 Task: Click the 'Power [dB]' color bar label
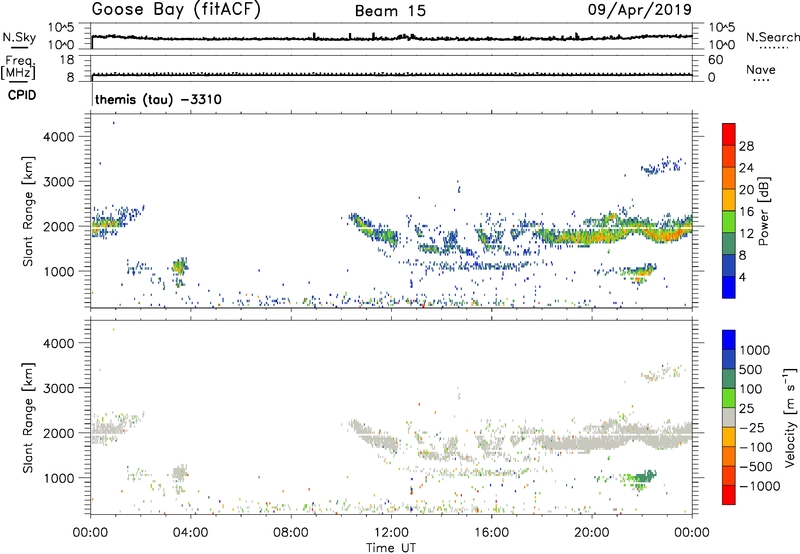763,211
